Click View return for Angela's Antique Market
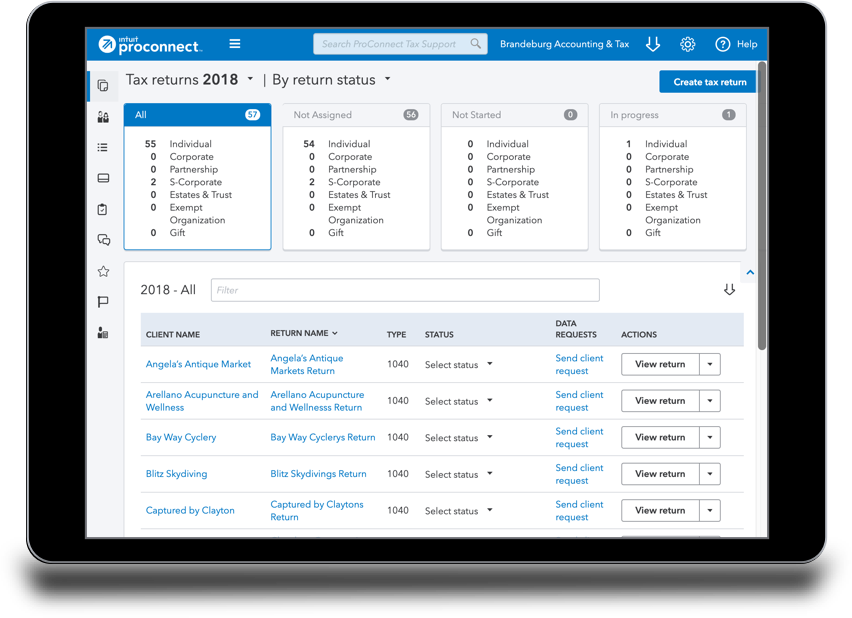 point(660,364)
